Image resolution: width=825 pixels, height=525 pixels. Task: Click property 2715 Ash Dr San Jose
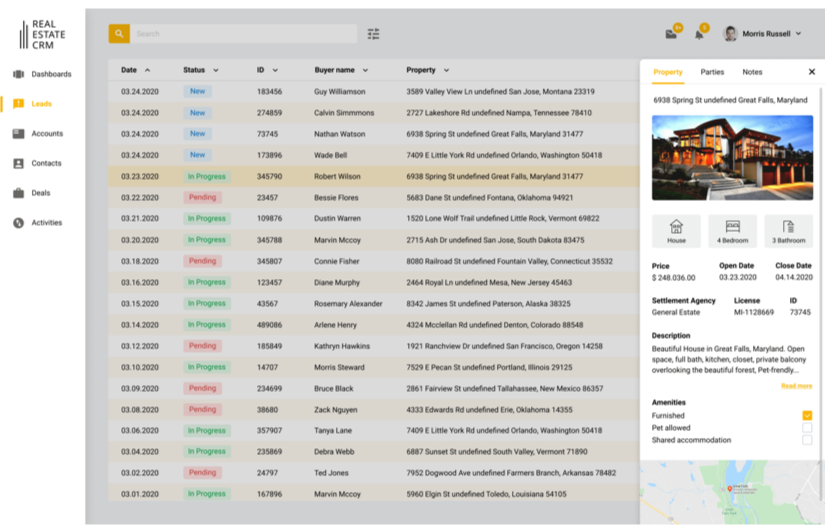tap(495, 240)
